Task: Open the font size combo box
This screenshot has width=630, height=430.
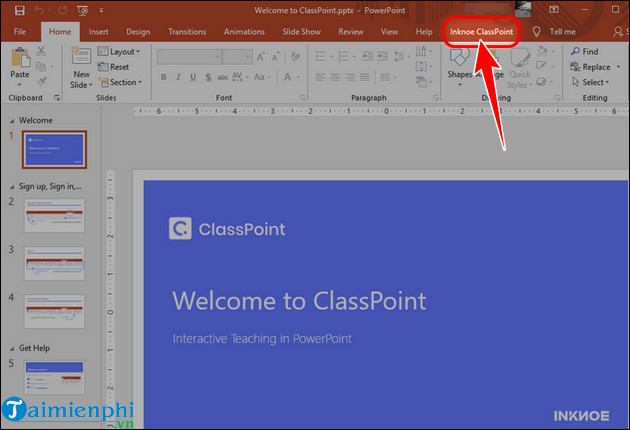Action: (x=237, y=57)
